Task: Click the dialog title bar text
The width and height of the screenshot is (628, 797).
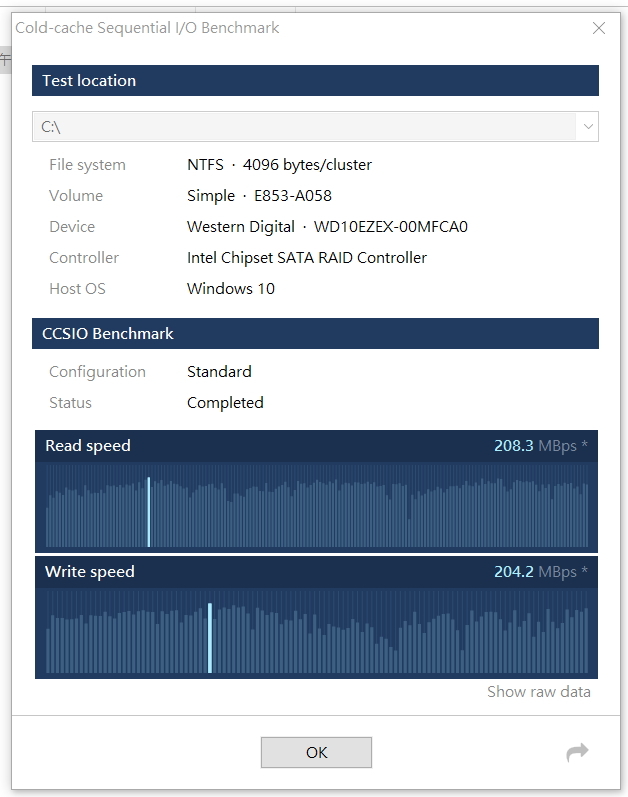Action: (x=147, y=28)
